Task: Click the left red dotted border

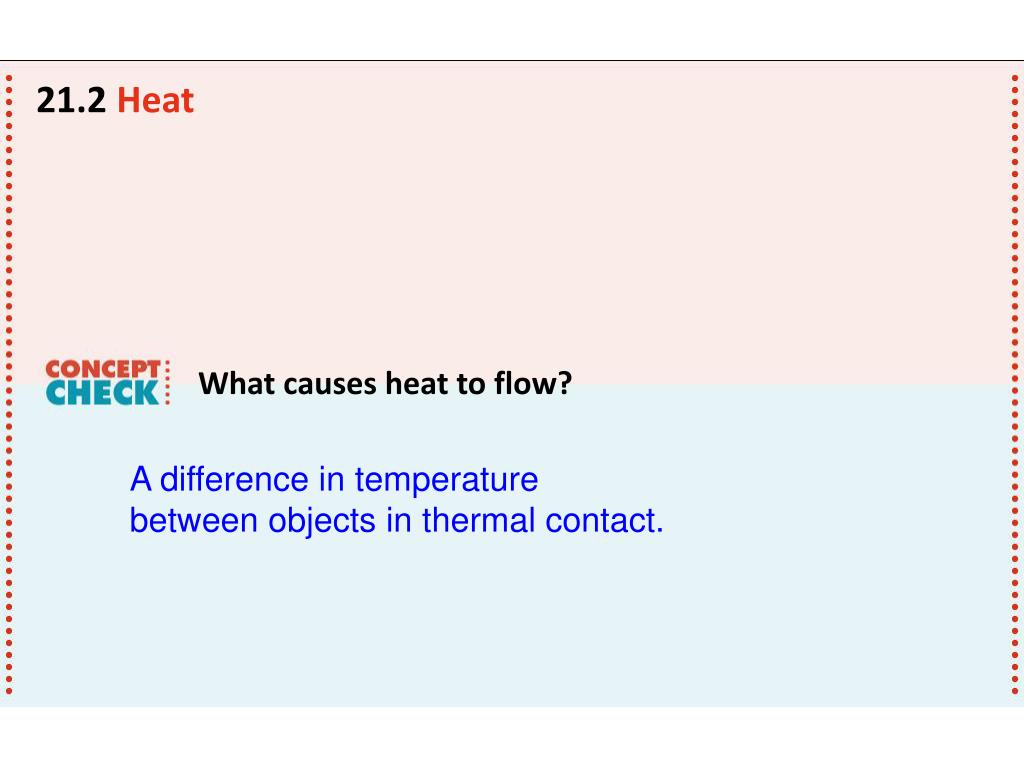Action: (9, 385)
